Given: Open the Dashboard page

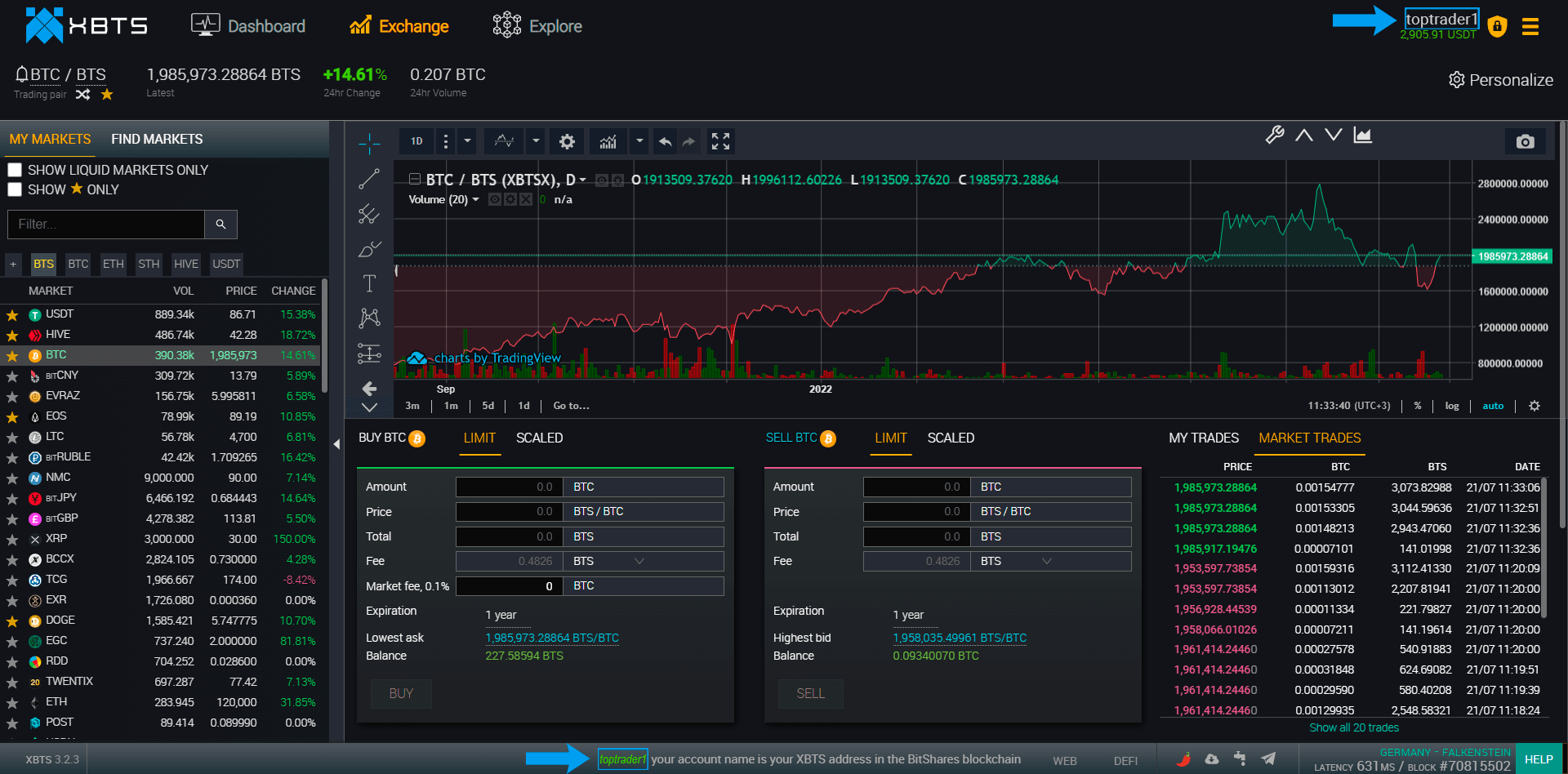Looking at the screenshot, I should tap(248, 26).
